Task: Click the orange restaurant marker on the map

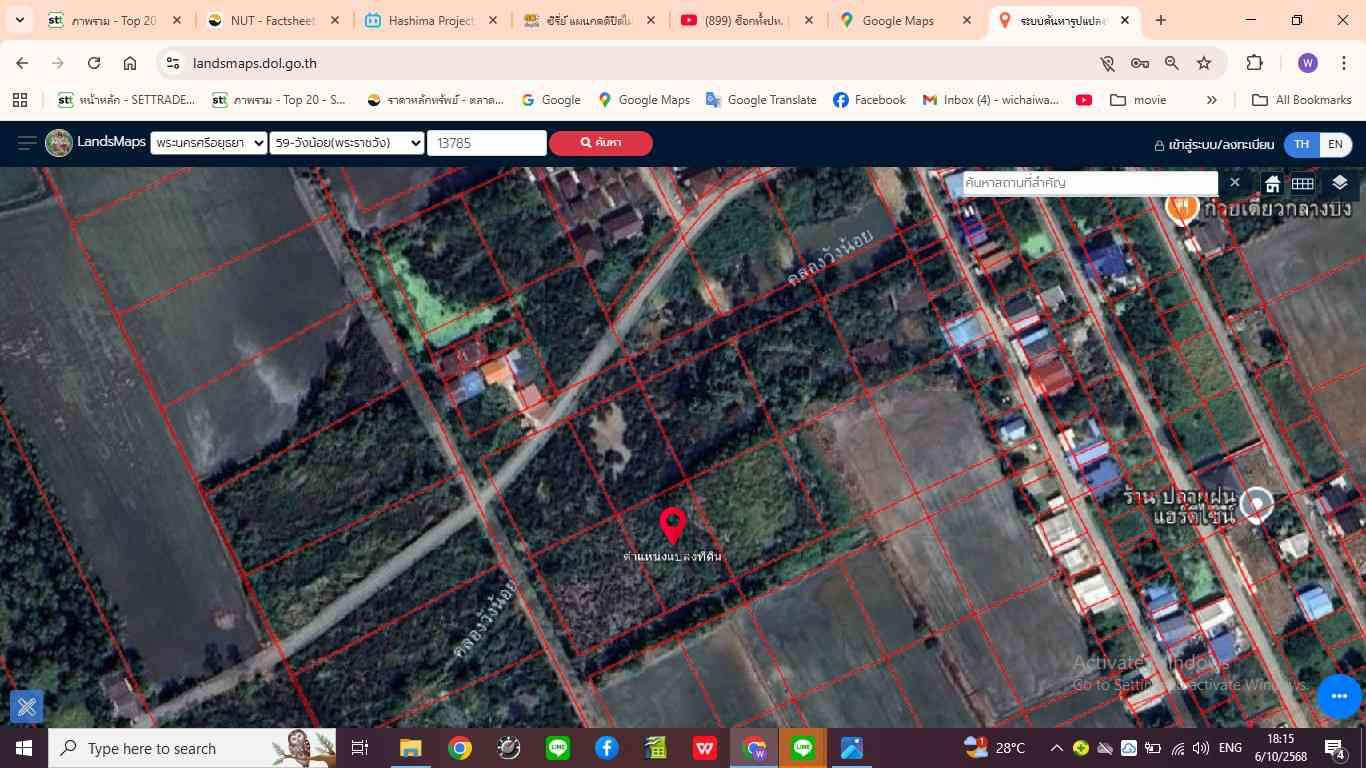Action: [x=1182, y=206]
